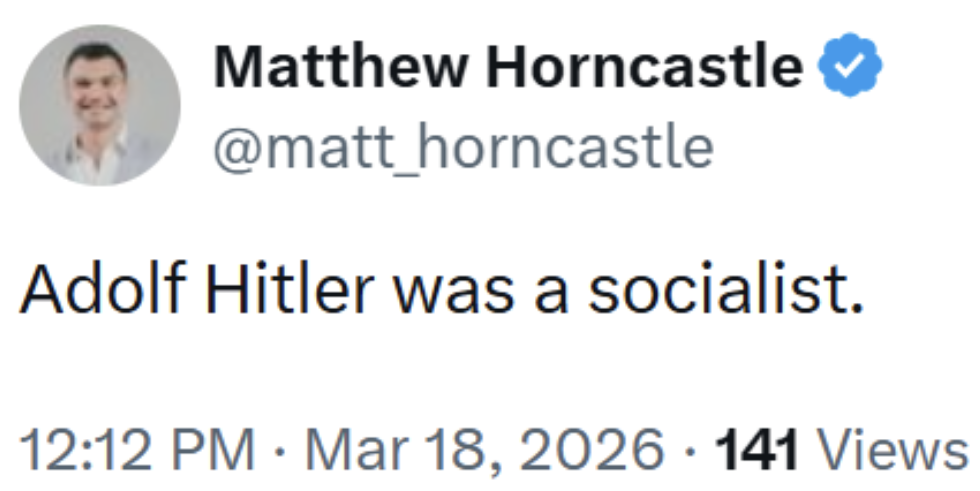
Task: Open the Matthew Horncastle display name
Action: [x=507, y=68]
